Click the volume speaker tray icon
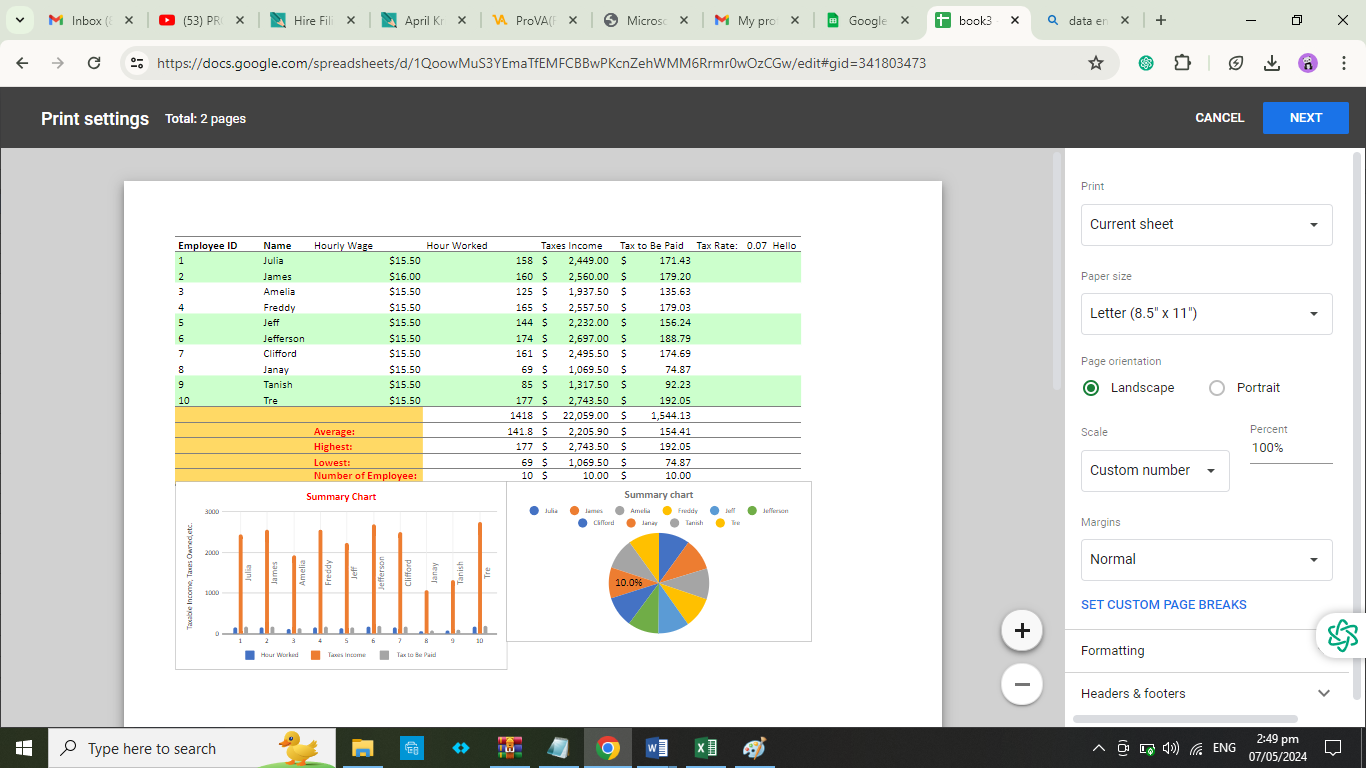 click(1171, 748)
